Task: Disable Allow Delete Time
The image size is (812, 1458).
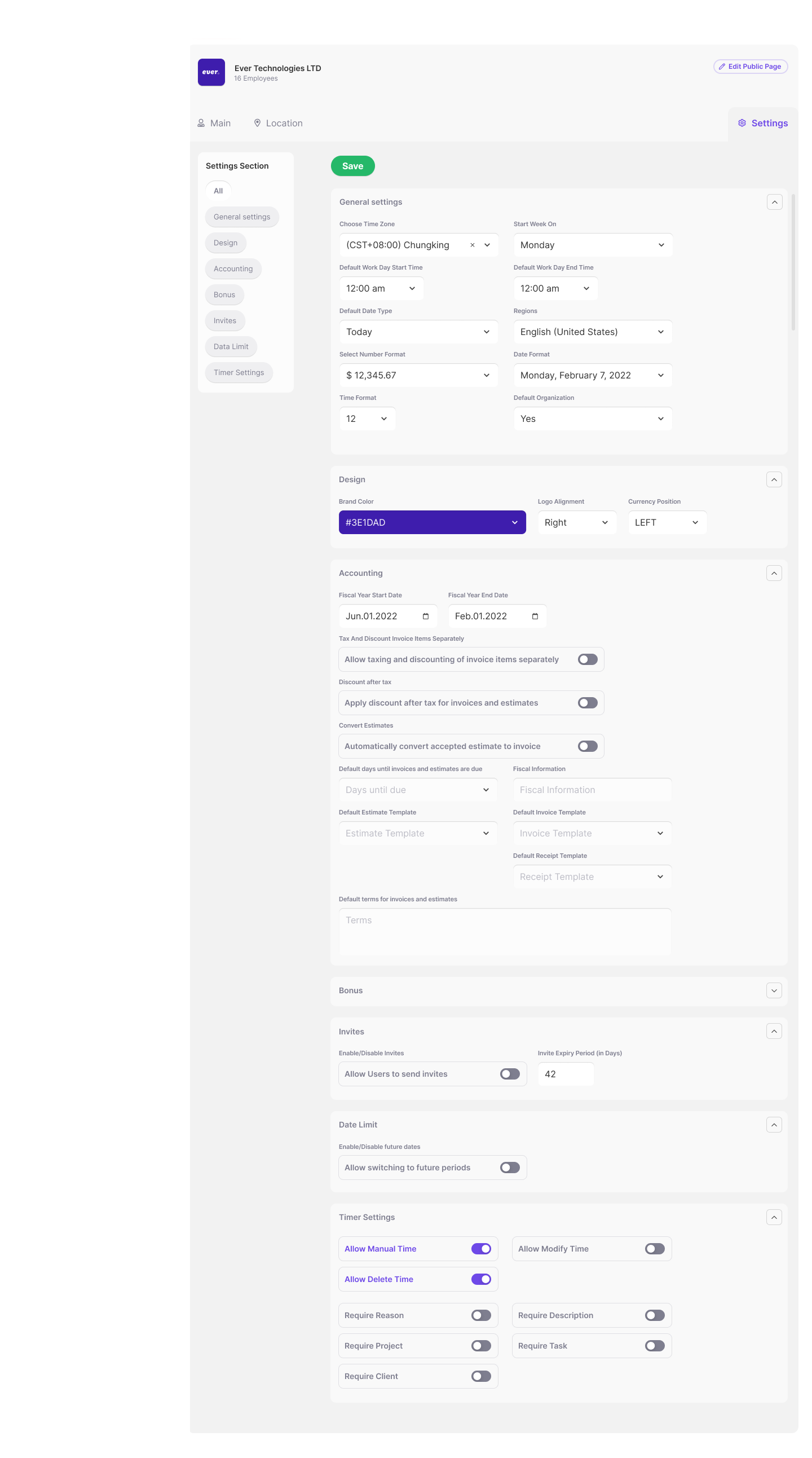Action: point(481,1279)
